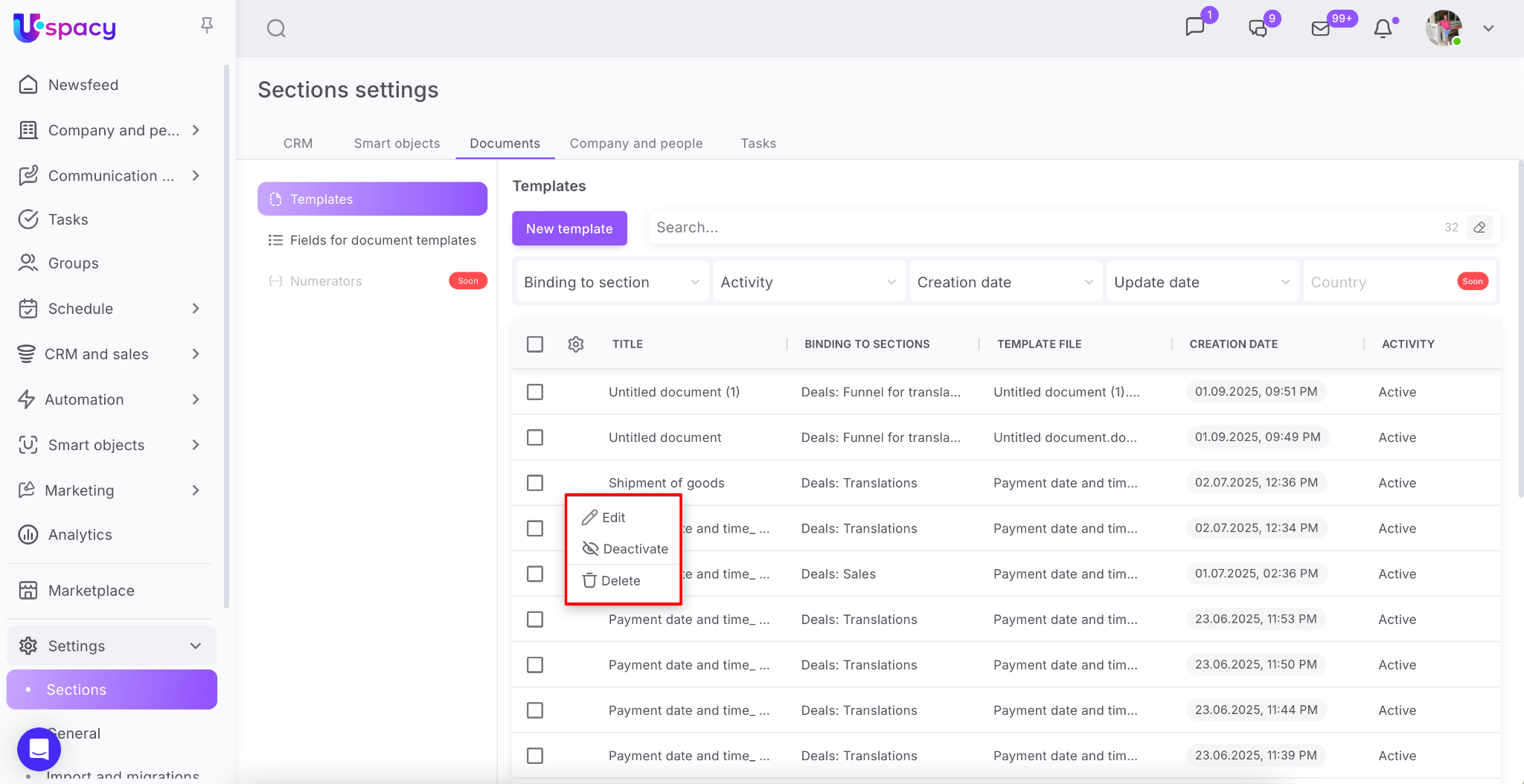Open Fields for document templates
This screenshot has width=1524, height=784.
pyautogui.click(x=382, y=240)
